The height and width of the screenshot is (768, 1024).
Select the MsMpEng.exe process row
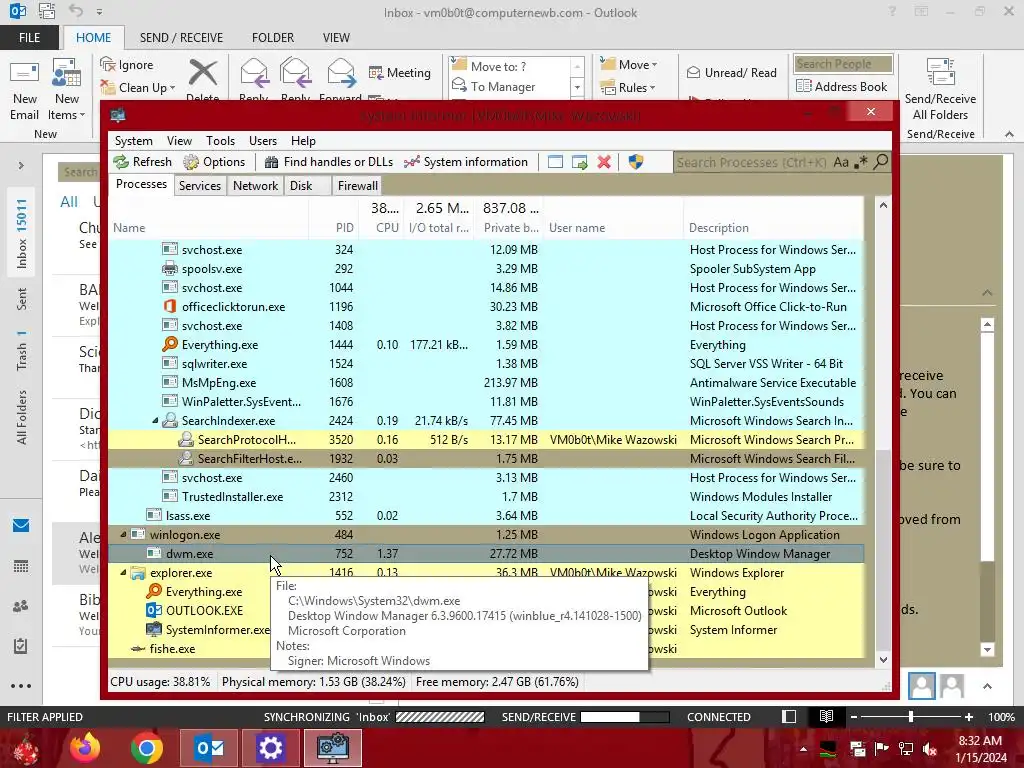(486, 383)
